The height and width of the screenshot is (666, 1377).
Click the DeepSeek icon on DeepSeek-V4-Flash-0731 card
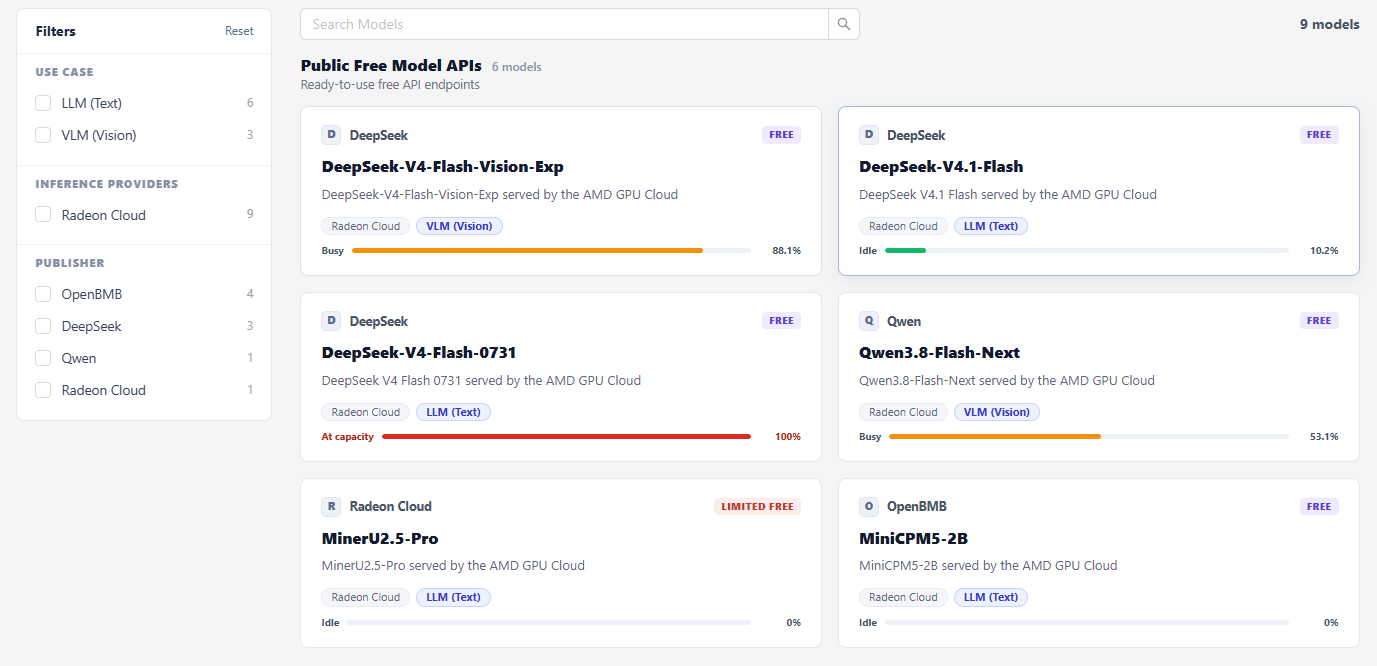(331, 321)
